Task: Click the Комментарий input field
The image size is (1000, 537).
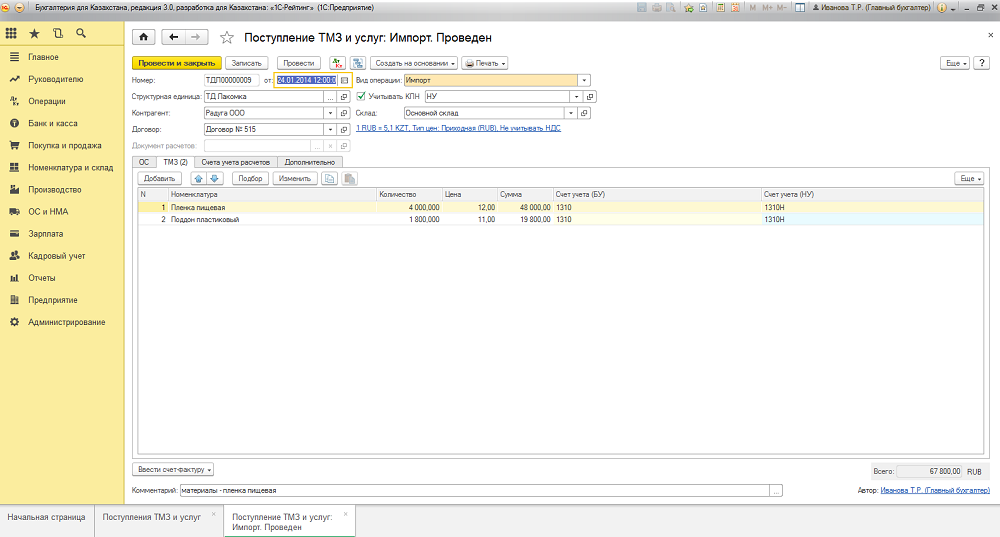Action: (x=475, y=490)
